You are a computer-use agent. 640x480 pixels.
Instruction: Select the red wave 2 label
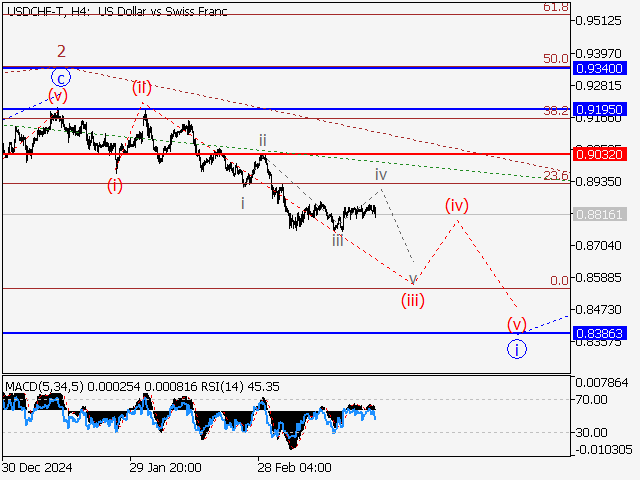point(61,51)
